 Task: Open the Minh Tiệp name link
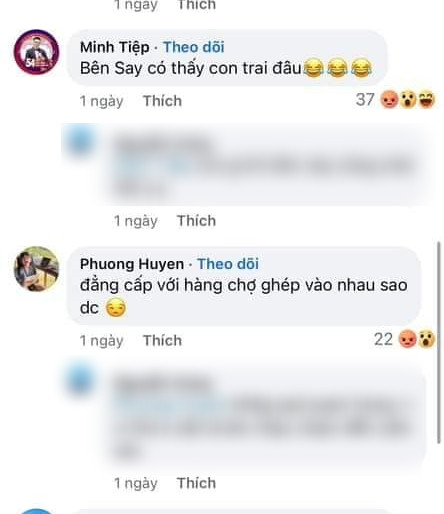click(115, 47)
